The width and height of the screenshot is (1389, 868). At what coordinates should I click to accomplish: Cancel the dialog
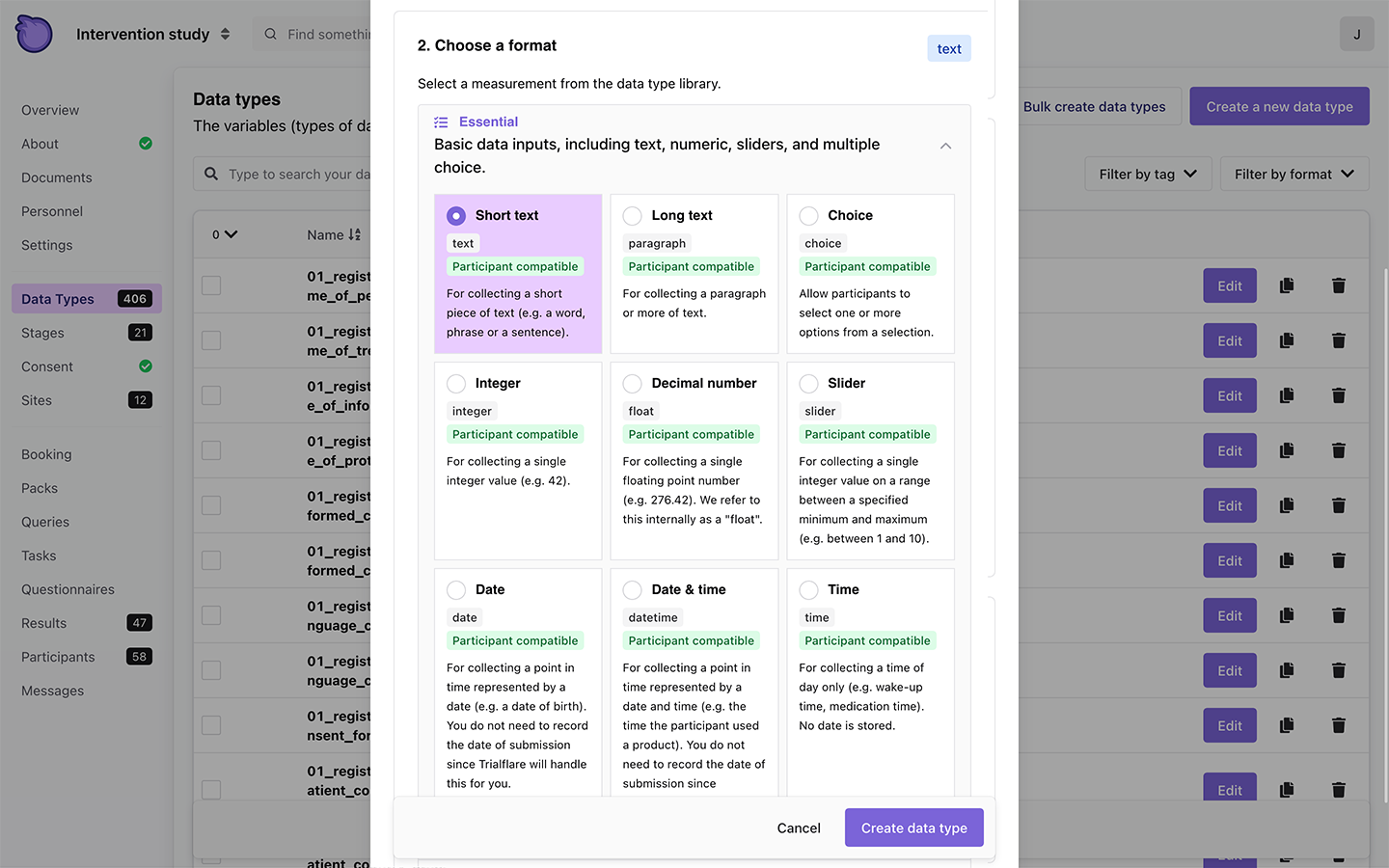pos(799,827)
